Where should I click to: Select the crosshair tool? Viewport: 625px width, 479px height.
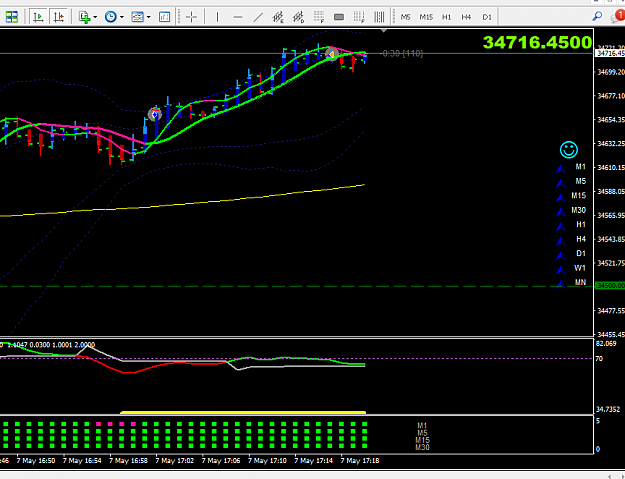tap(191, 17)
